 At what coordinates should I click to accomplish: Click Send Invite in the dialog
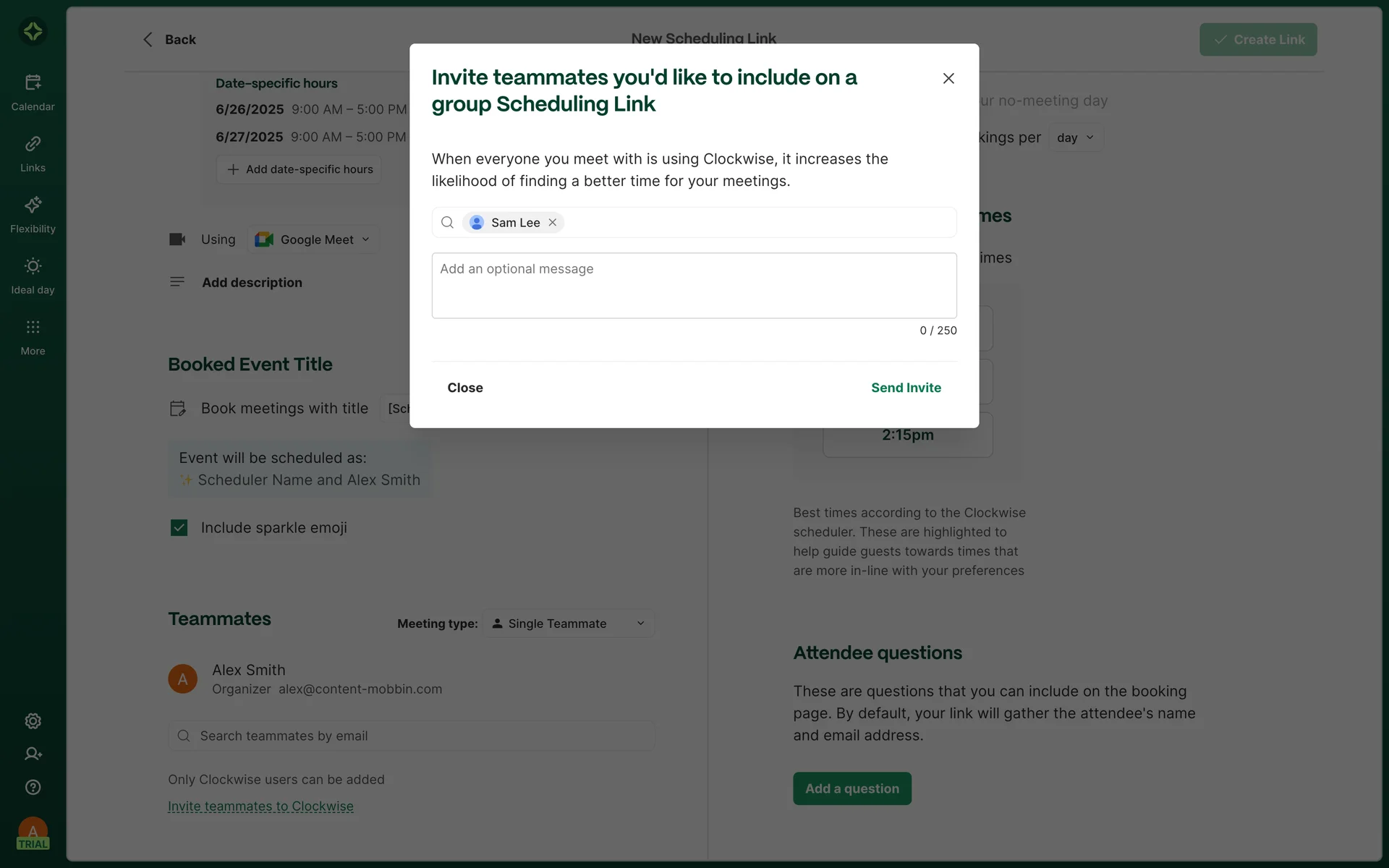(906, 388)
